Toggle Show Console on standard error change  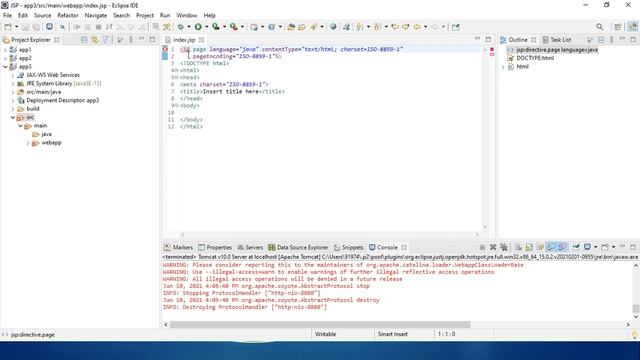(562, 247)
